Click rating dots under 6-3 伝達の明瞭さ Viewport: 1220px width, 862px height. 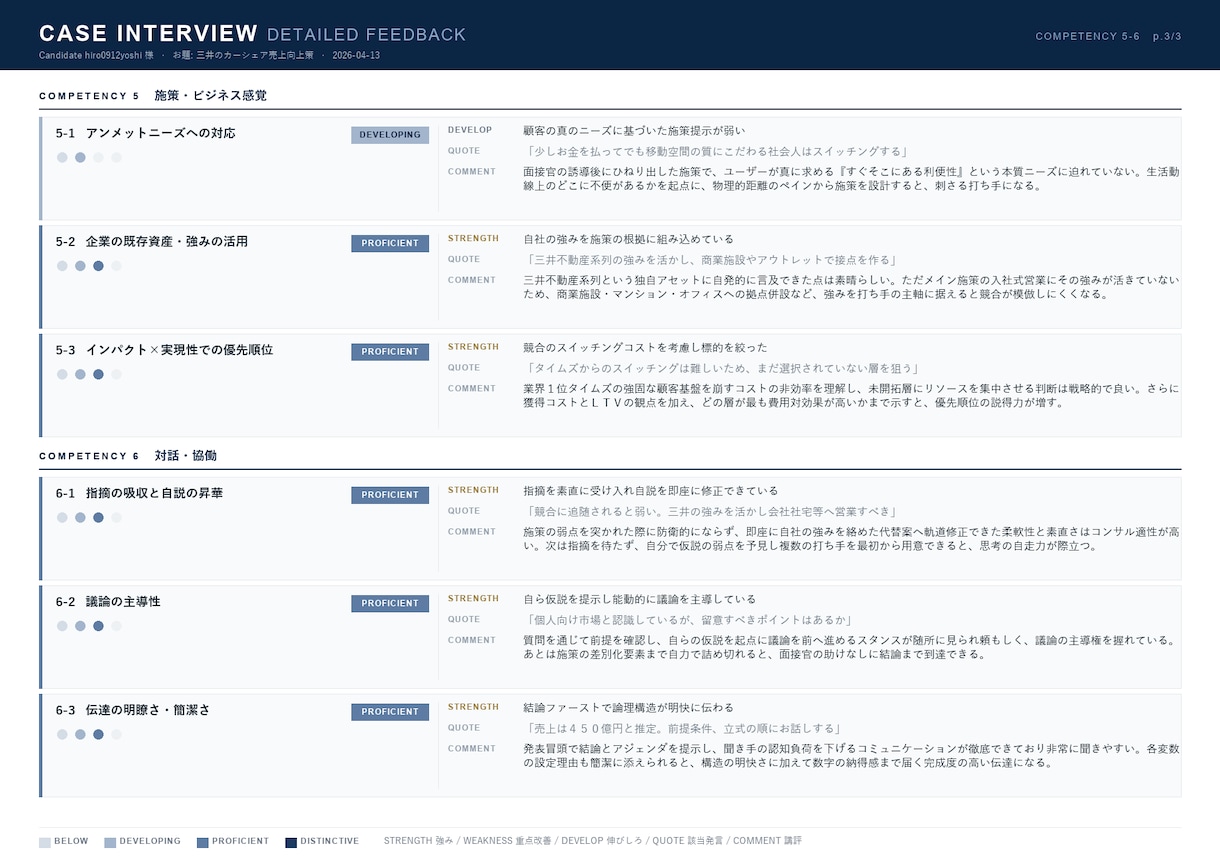pos(89,734)
